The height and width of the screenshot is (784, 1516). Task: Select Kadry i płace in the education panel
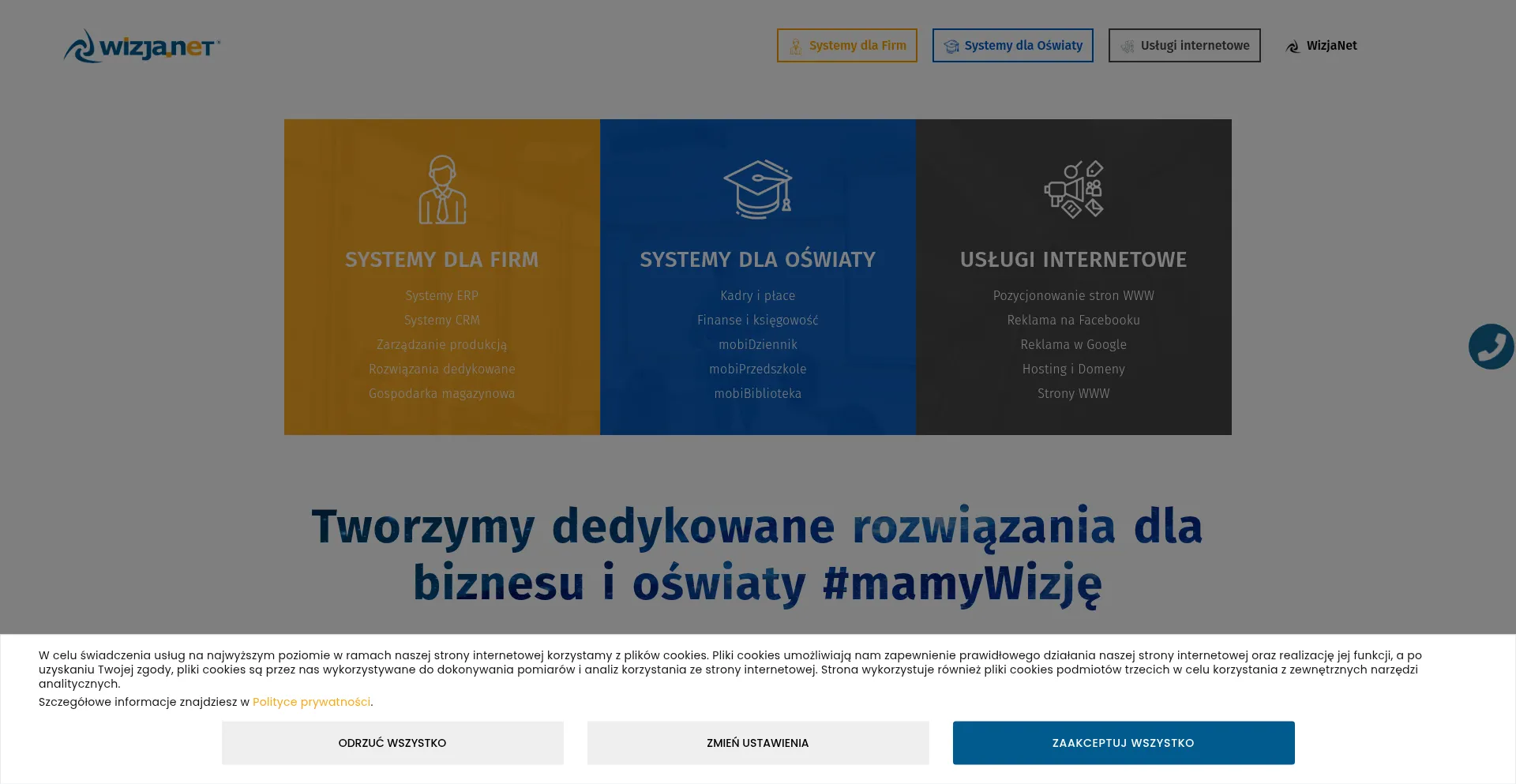(757, 295)
